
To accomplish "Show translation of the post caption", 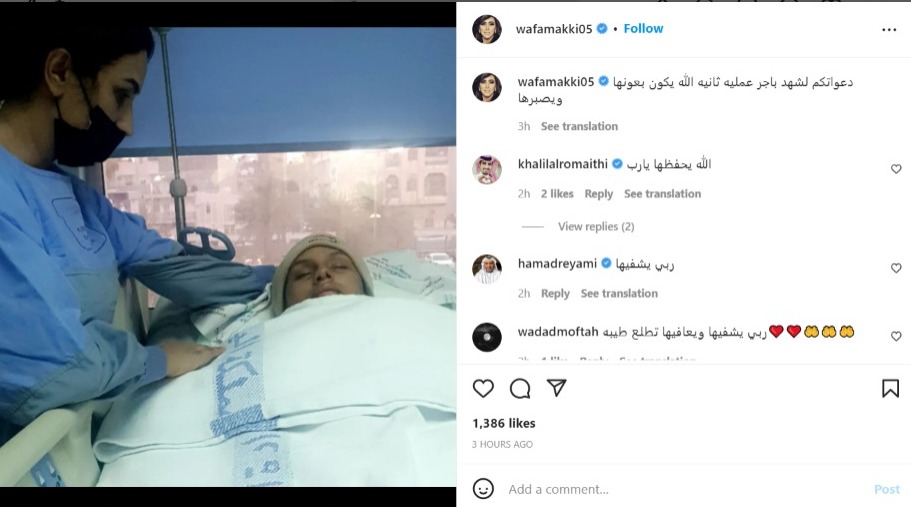I will (579, 126).
